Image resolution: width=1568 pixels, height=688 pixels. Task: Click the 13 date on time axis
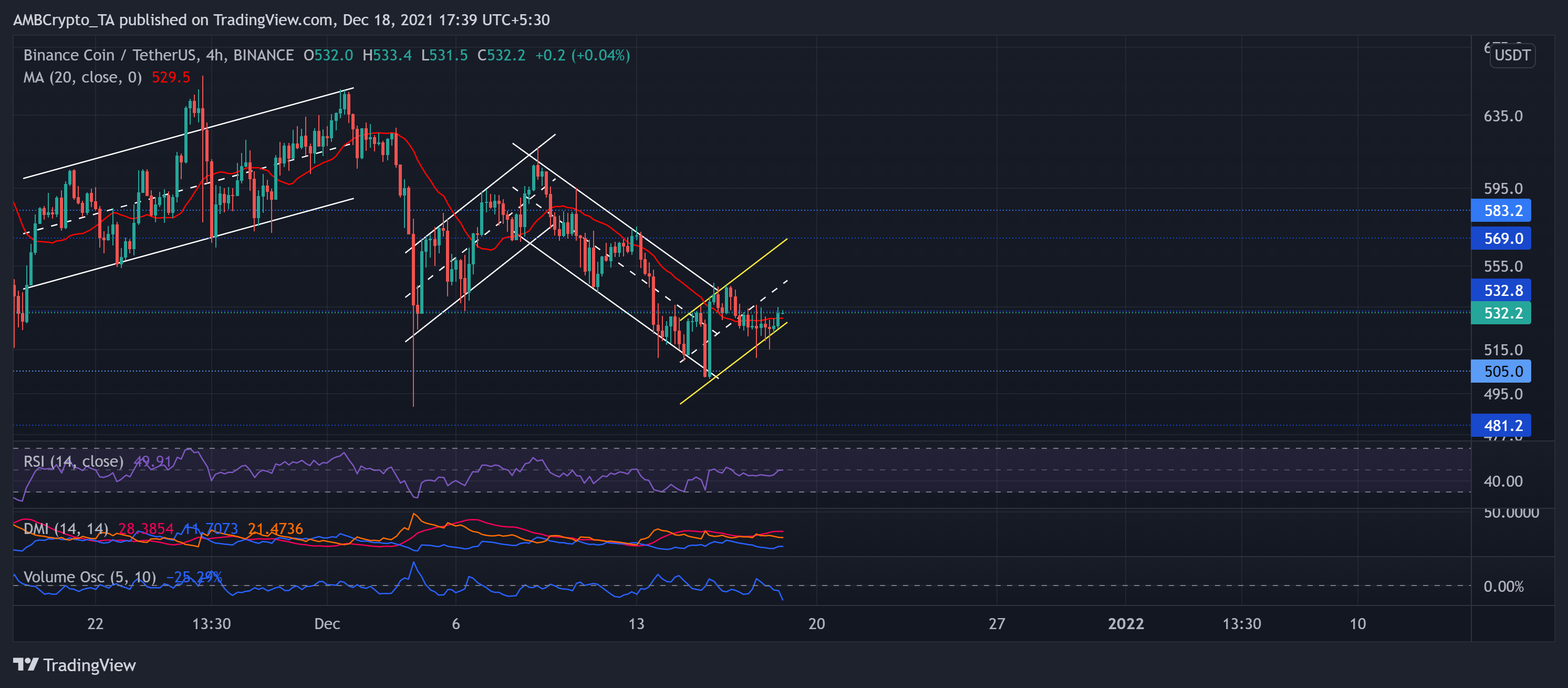point(636,624)
